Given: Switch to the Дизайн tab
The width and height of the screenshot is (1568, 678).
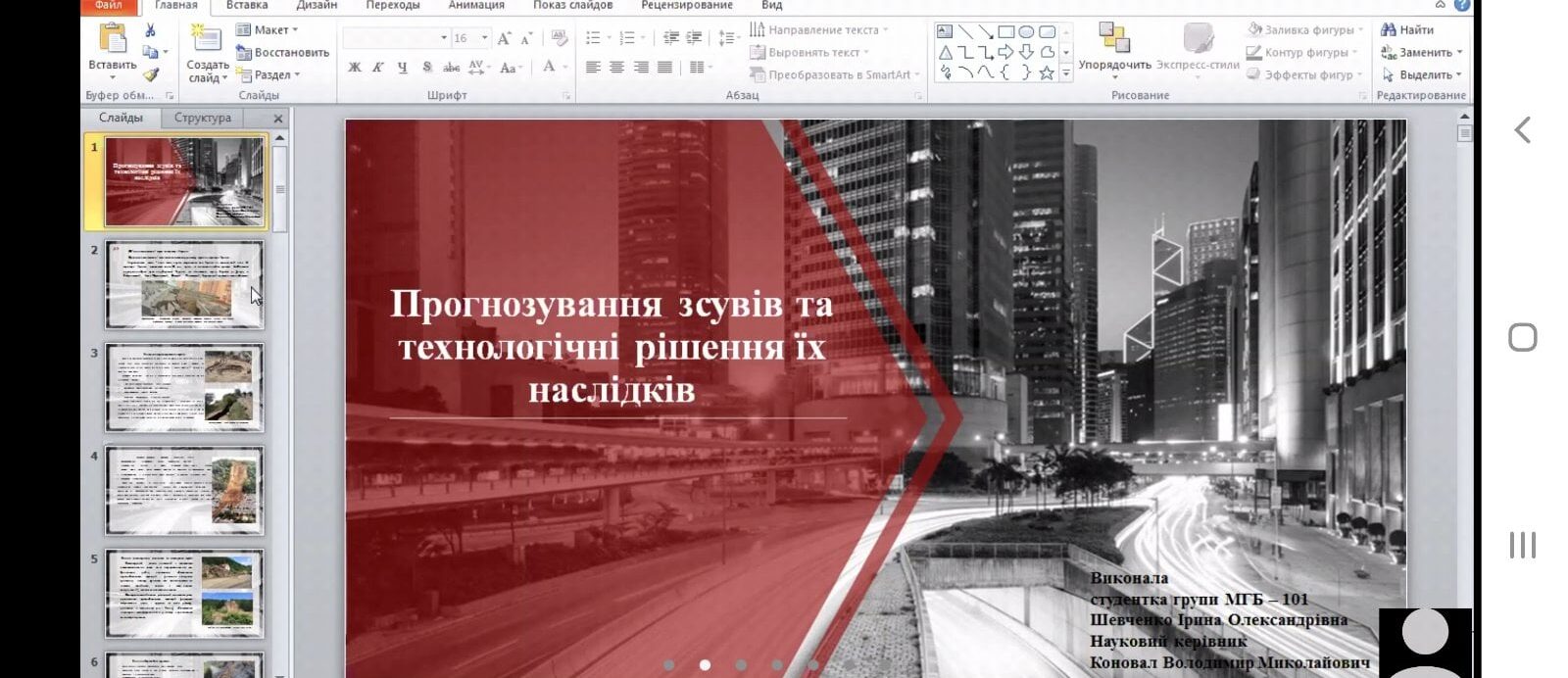Looking at the screenshot, I should coord(317,5).
